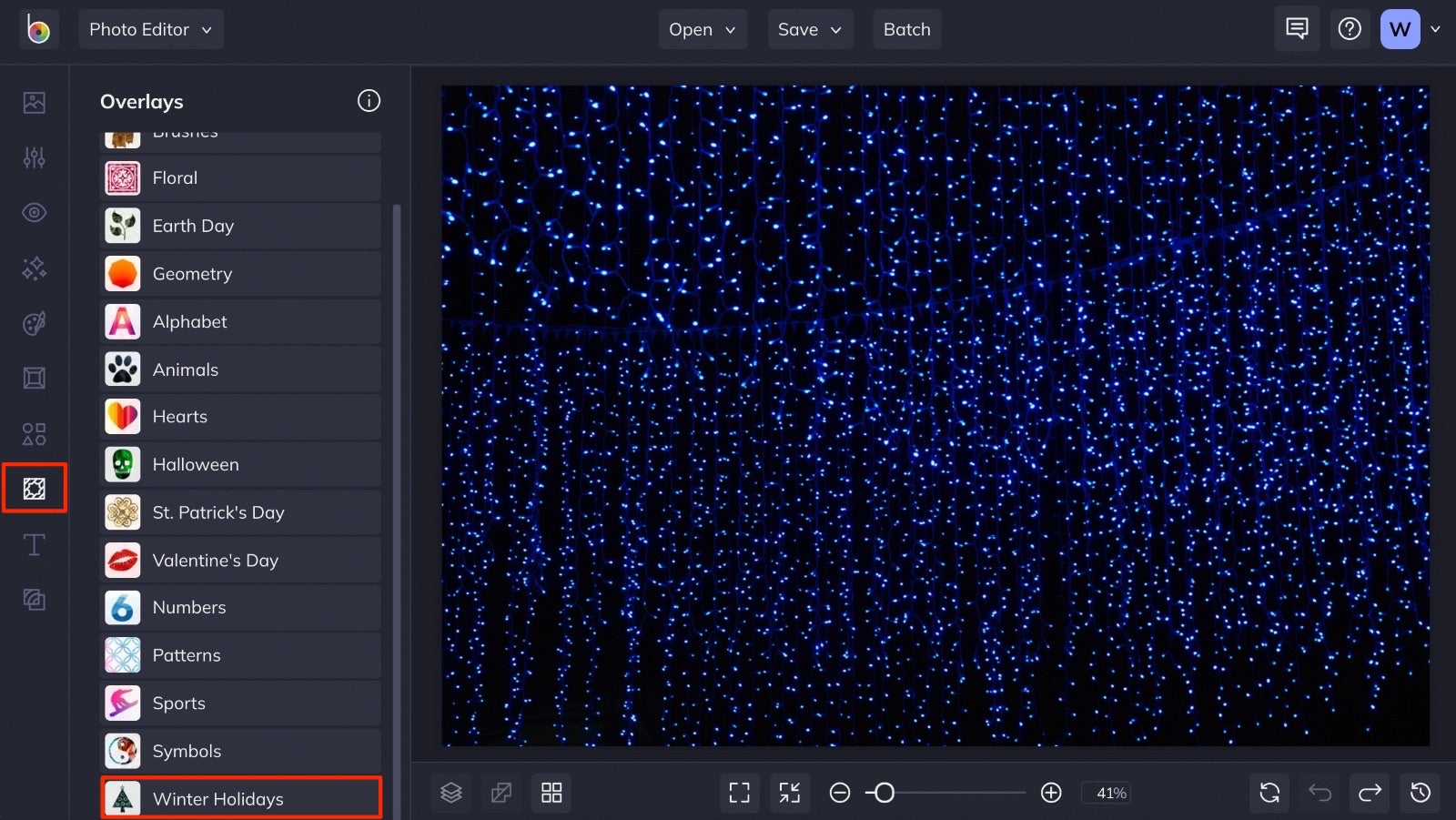The height and width of the screenshot is (820, 1456).
Task: Open the Save dropdown
Action: coord(809,28)
